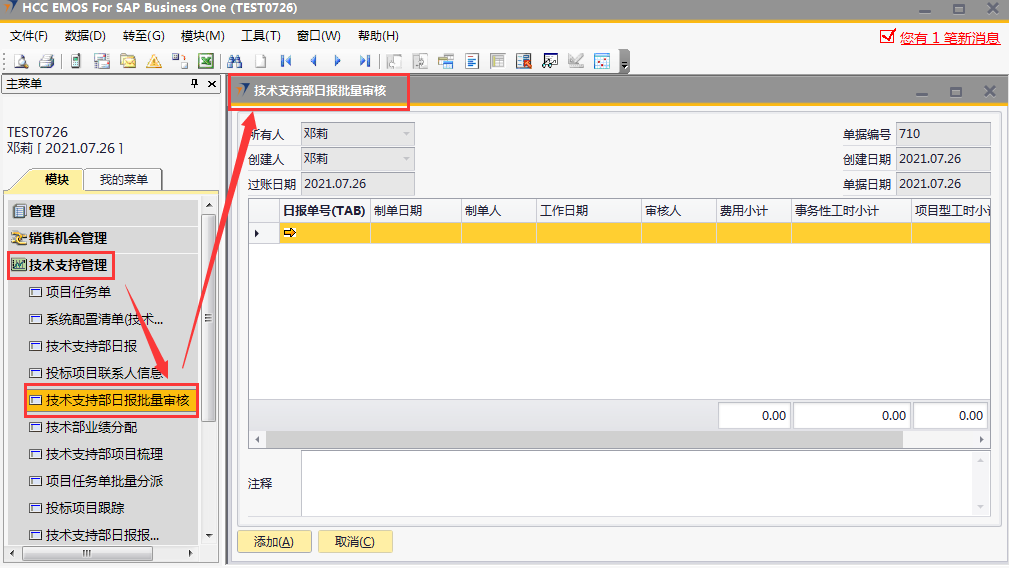This screenshot has height=568, width=1009.
Task: Click the Export to Excel icon
Action: 206,61
